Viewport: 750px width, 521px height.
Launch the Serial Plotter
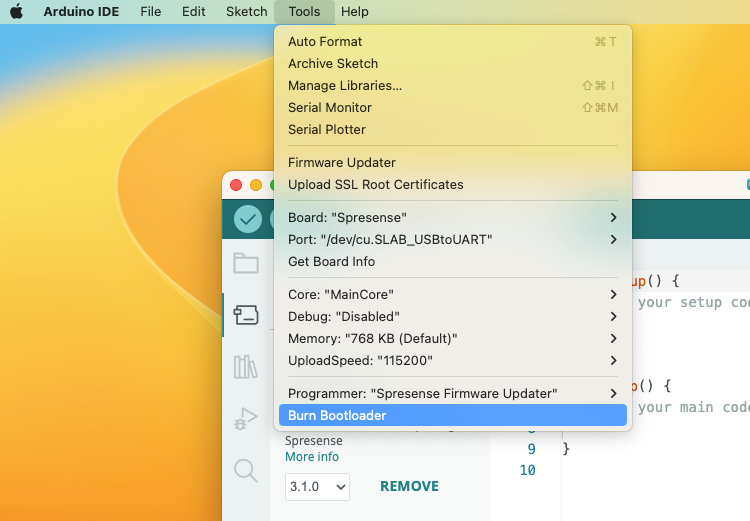[452, 130]
